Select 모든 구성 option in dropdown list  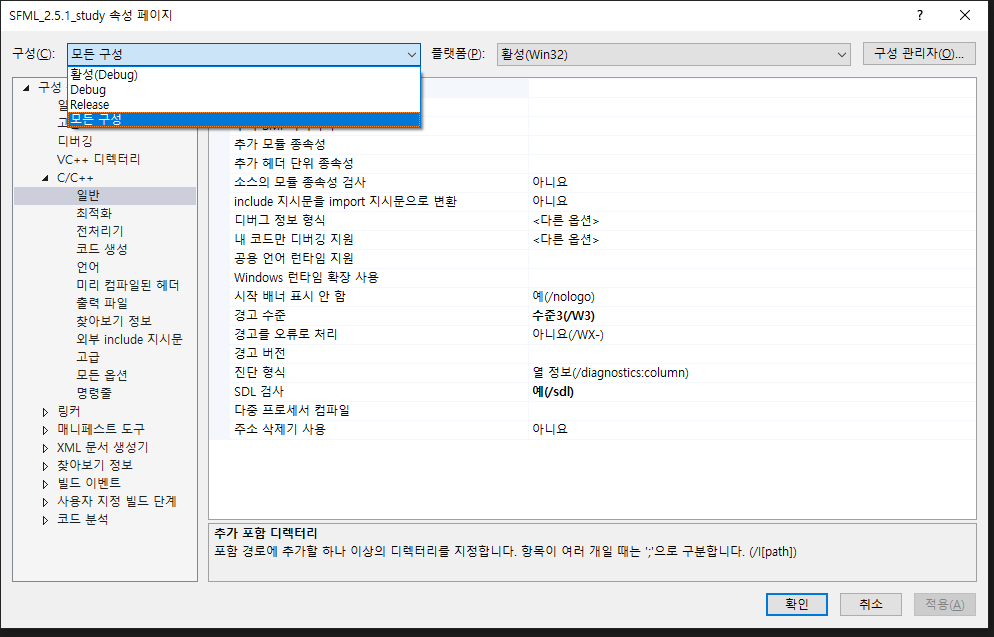tap(243, 119)
